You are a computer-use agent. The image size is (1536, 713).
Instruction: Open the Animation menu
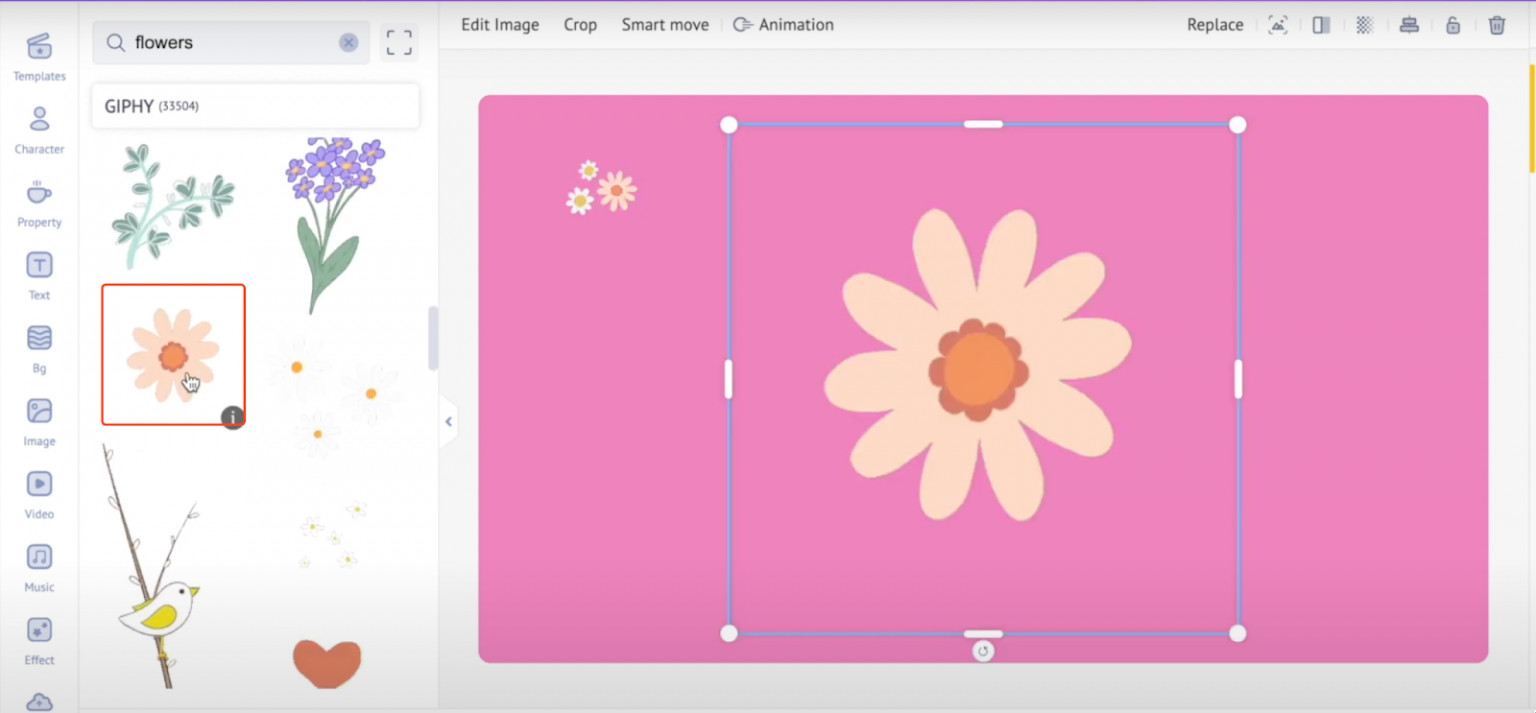(783, 24)
